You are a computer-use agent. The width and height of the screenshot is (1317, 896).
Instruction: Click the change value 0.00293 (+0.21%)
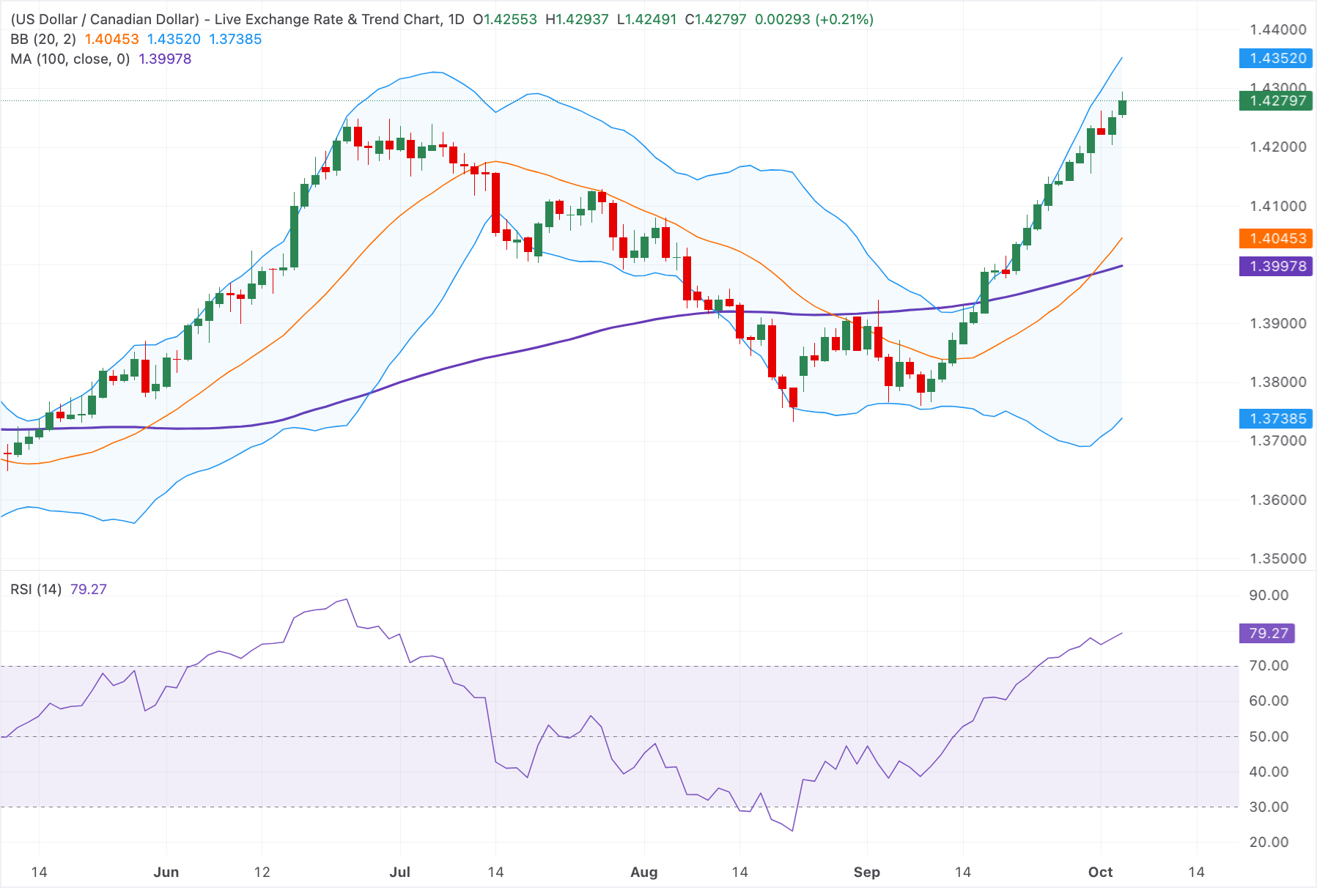[814, 19]
